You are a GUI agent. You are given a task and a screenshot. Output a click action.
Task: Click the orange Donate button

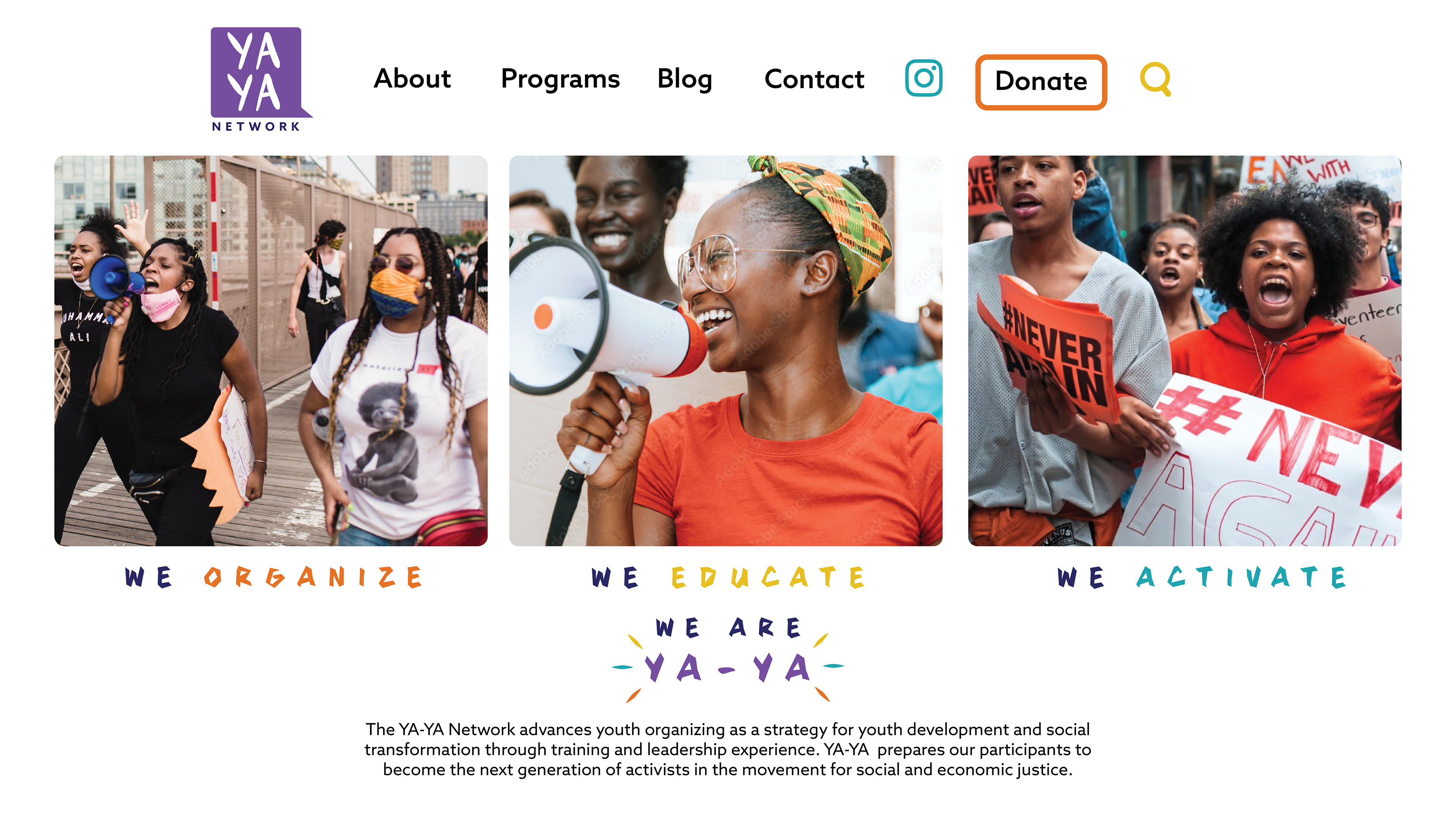[1040, 82]
